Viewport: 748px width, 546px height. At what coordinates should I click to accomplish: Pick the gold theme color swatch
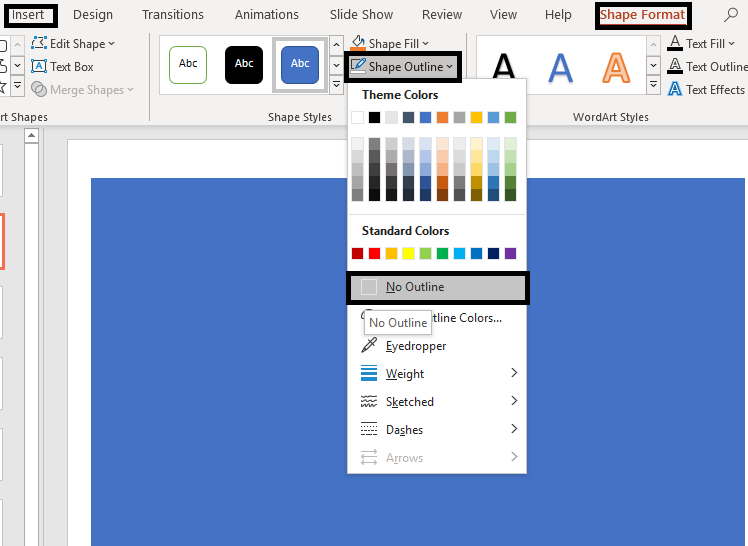pos(476,117)
